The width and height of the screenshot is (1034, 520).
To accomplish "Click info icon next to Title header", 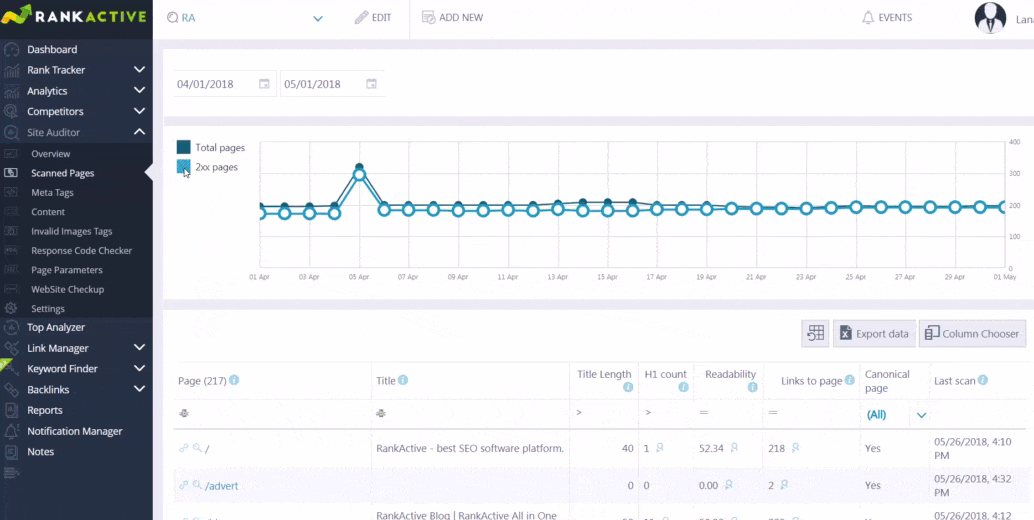I will click(x=403, y=380).
